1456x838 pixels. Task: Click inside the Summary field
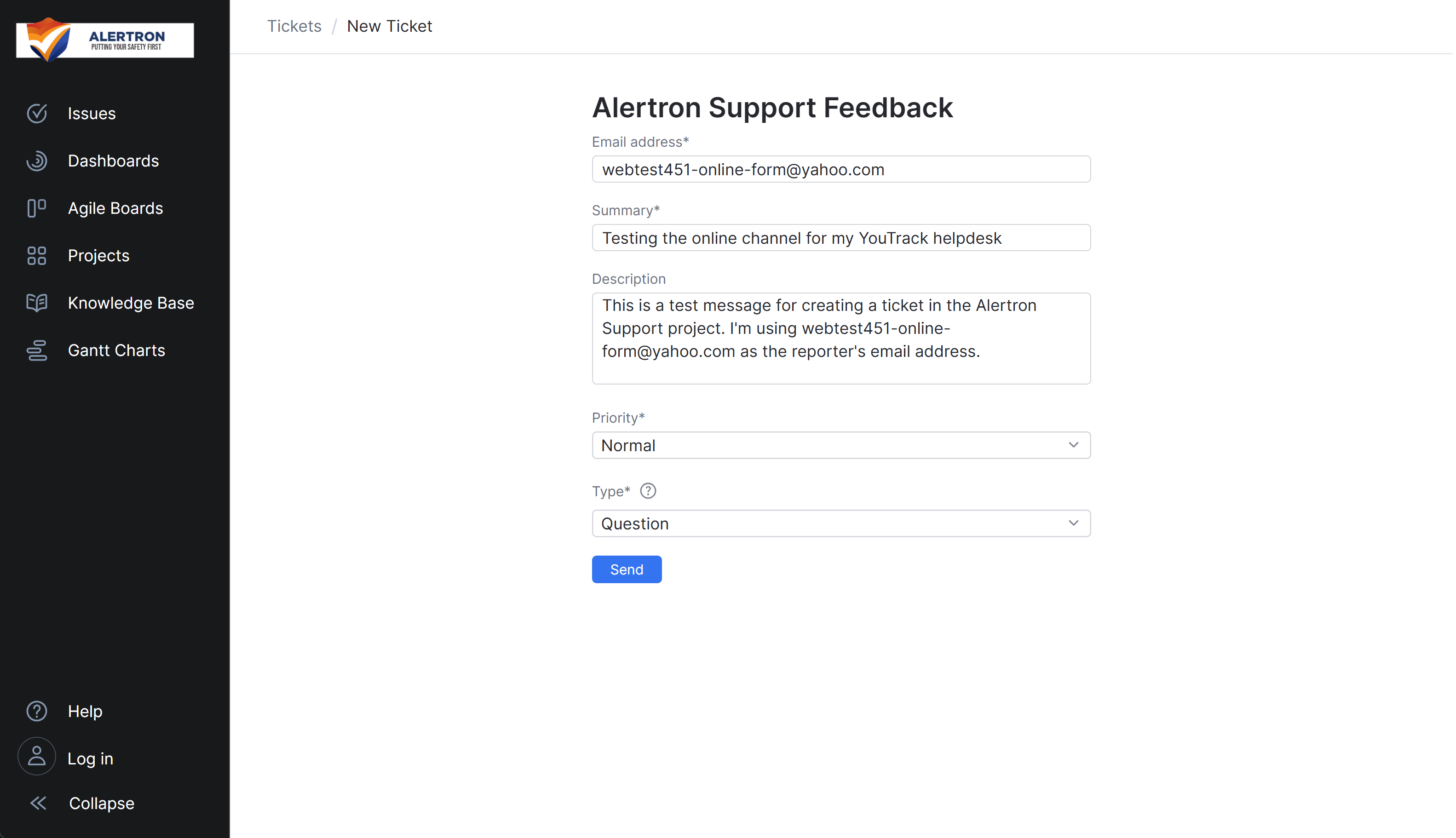point(840,237)
